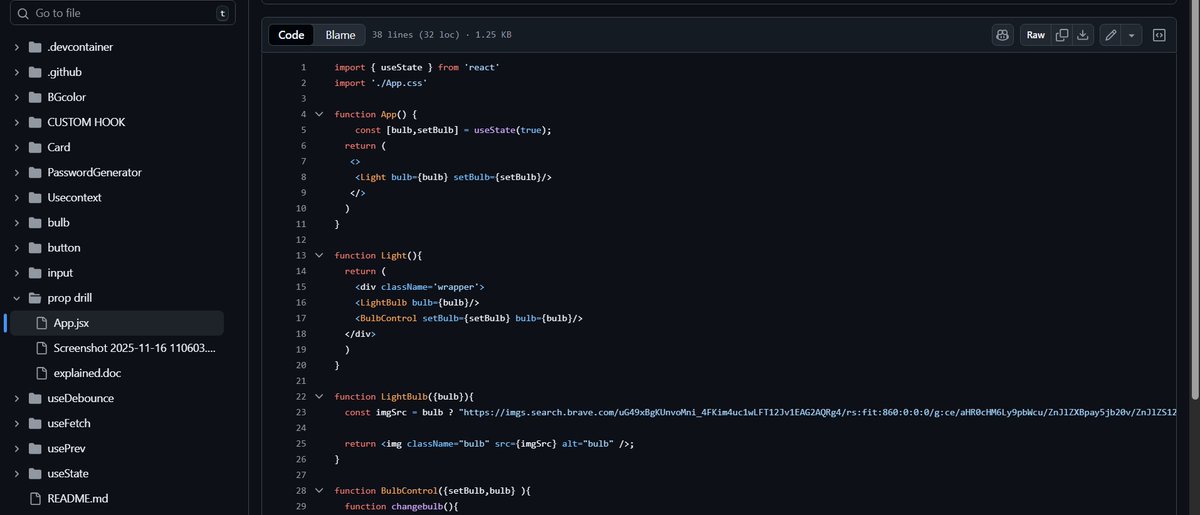Click the bulb folder icon

coord(35,222)
